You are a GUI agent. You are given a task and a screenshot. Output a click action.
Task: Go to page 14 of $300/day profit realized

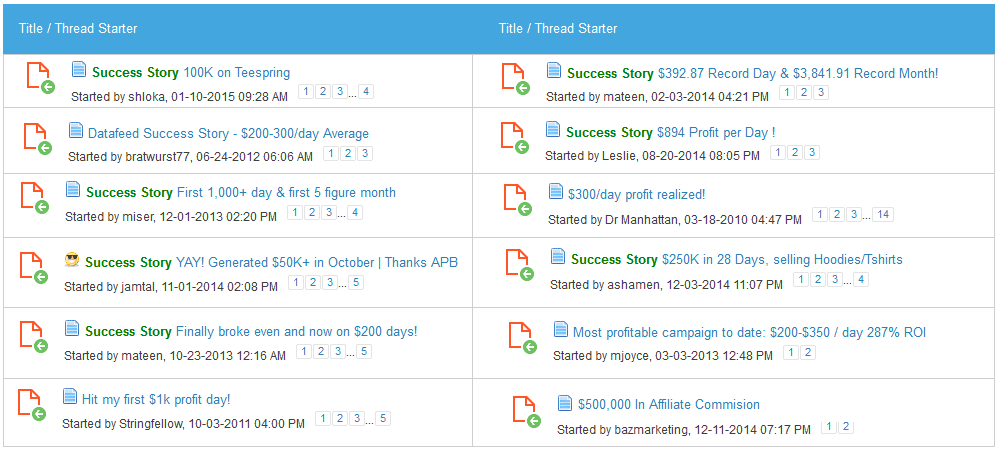(x=883, y=215)
